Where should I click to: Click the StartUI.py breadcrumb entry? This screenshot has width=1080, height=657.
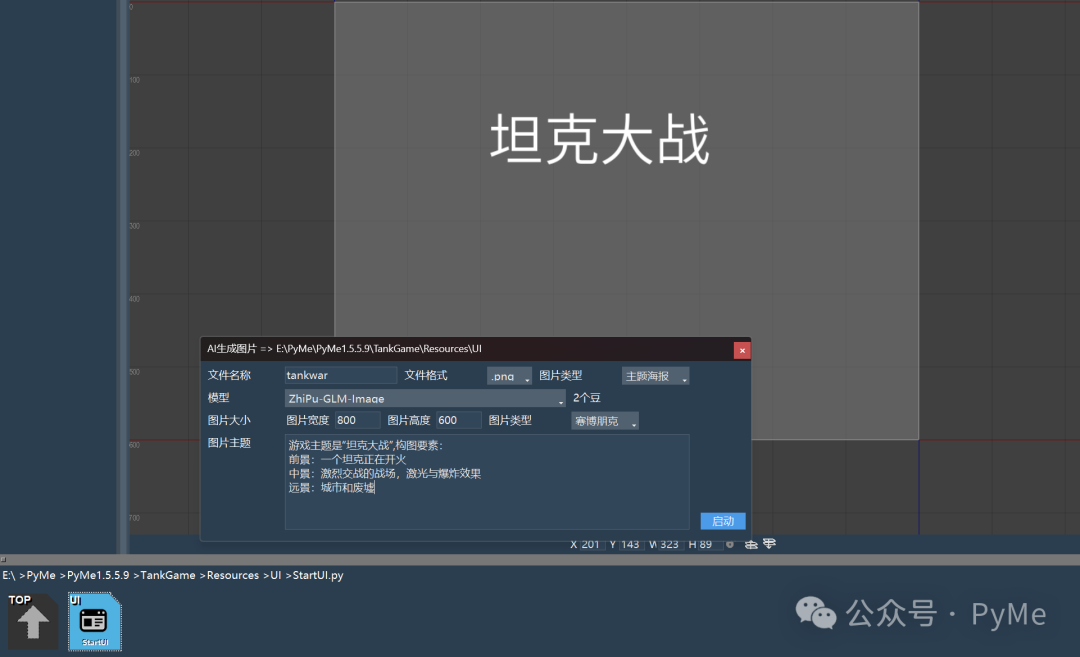315,575
